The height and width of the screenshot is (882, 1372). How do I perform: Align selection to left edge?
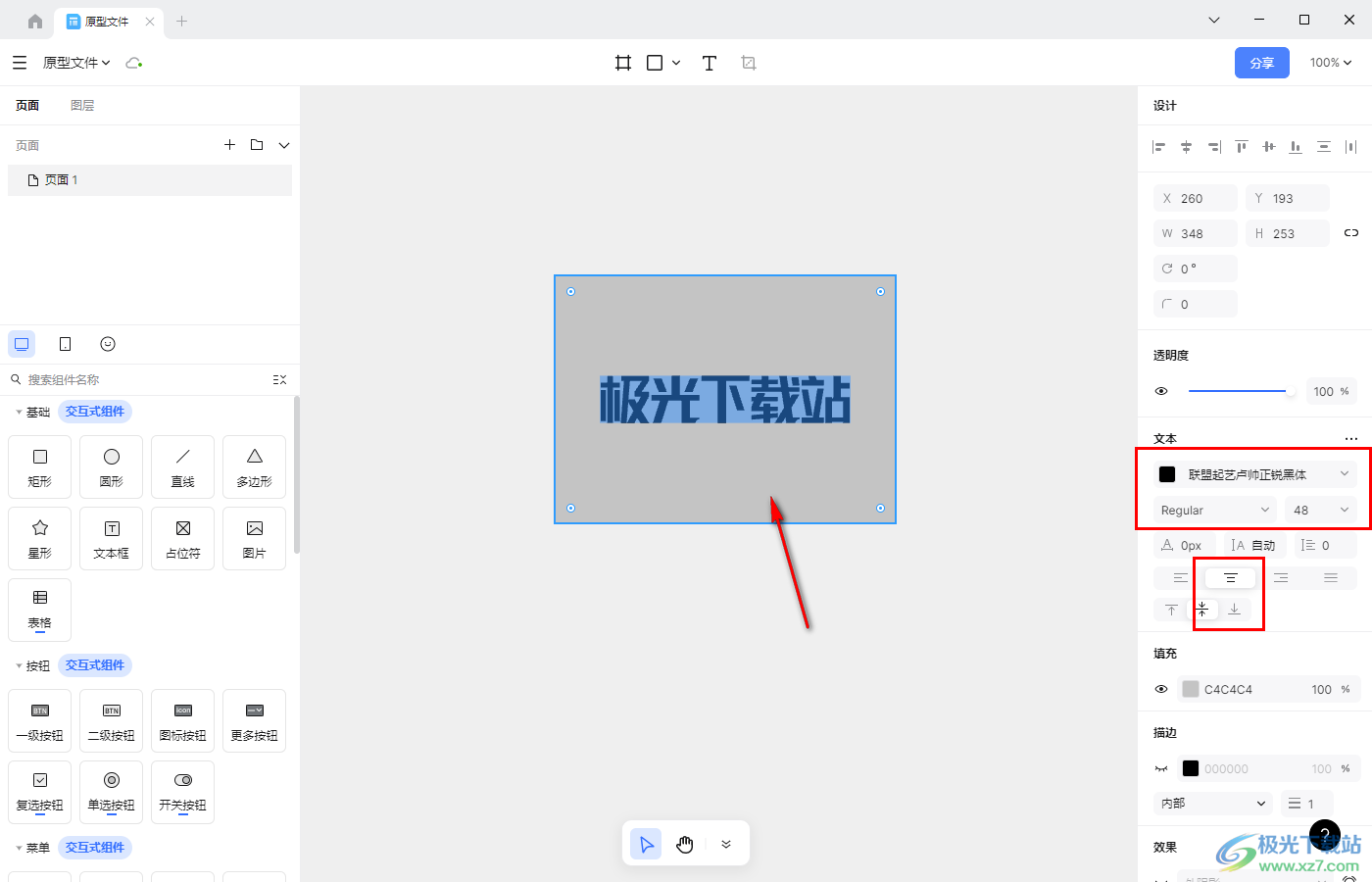coord(1158,147)
